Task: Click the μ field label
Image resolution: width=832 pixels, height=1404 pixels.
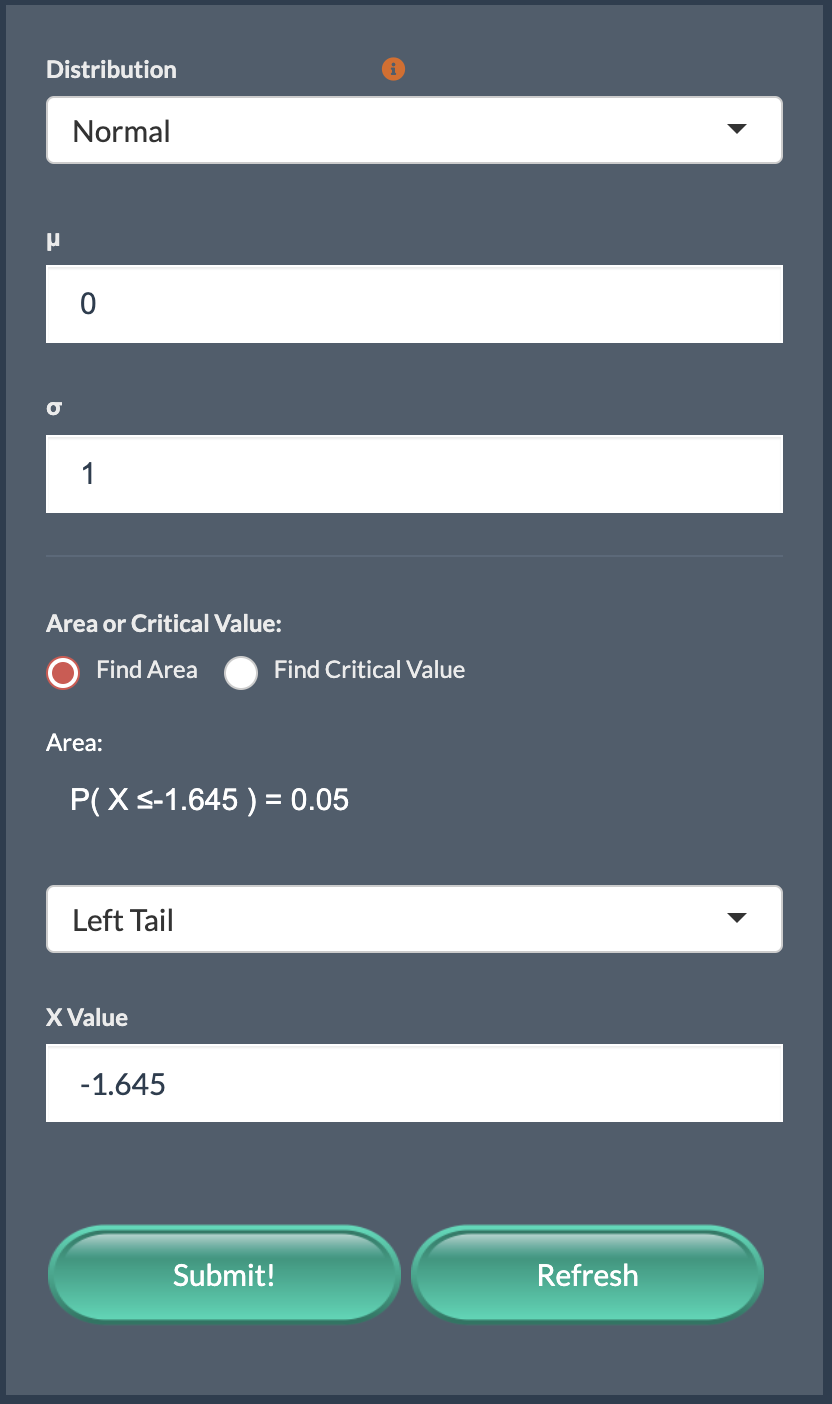Action: (x=55, y=239)
